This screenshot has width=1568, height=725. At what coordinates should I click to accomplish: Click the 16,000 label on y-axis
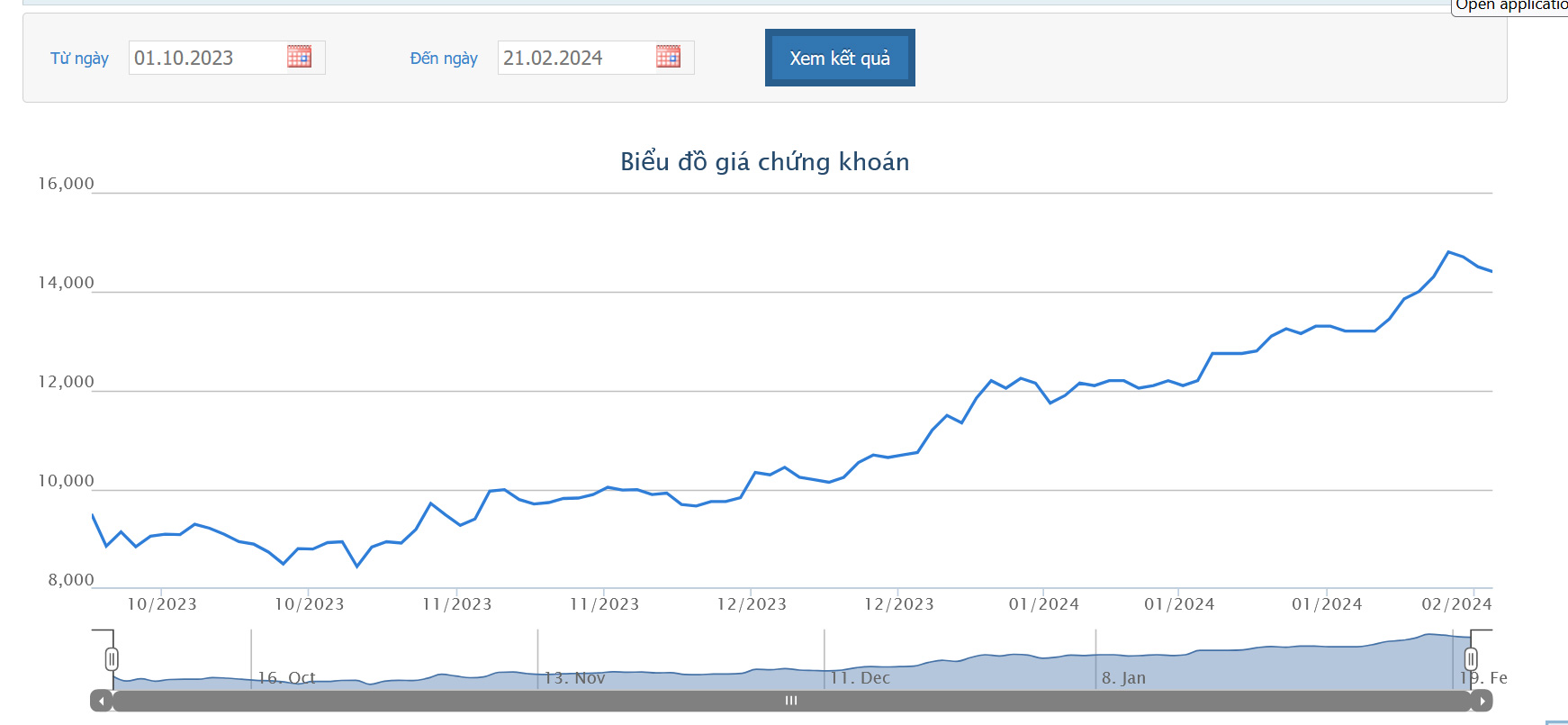pyautogui.click(x=66, y=184)
